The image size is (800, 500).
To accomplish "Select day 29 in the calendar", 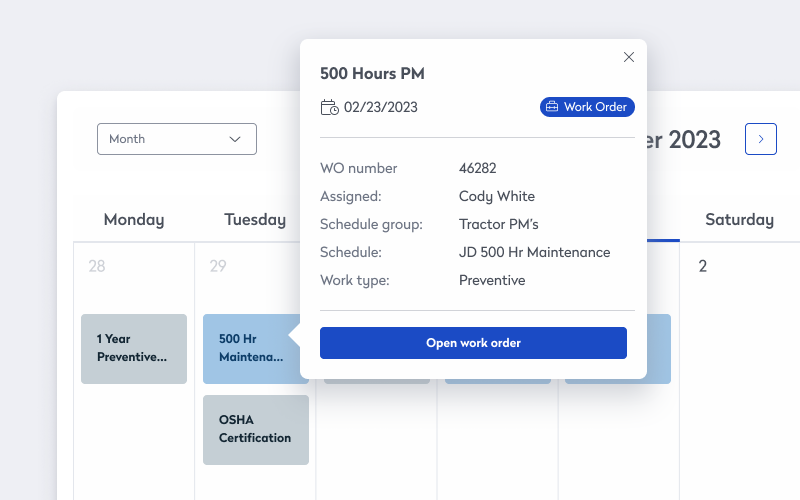I will coord(217,266).
